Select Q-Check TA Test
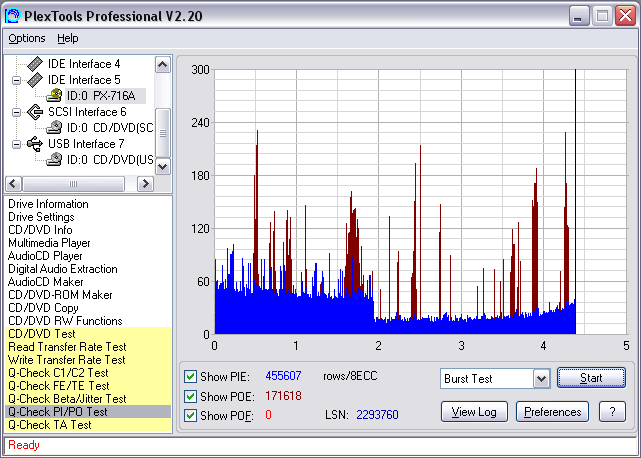 [x=88, y=425]
